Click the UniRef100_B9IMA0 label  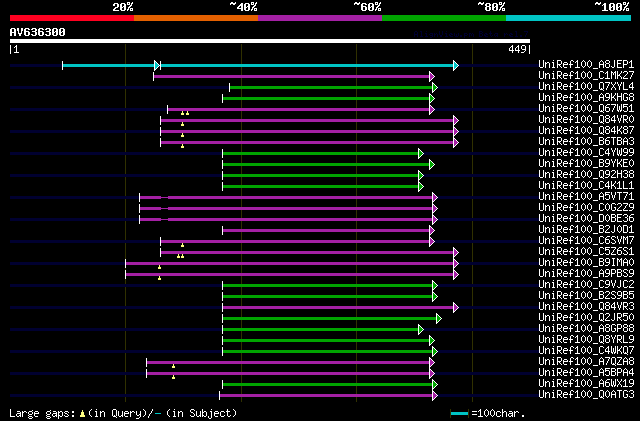point(586,263)
